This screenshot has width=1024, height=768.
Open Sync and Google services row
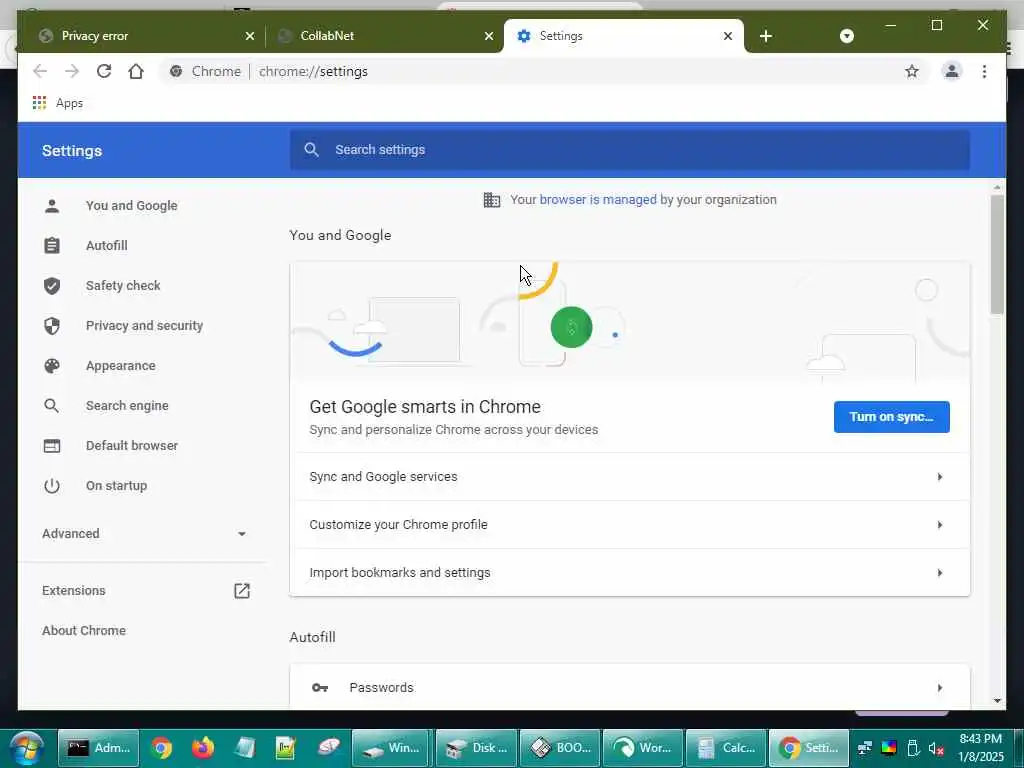630,477
